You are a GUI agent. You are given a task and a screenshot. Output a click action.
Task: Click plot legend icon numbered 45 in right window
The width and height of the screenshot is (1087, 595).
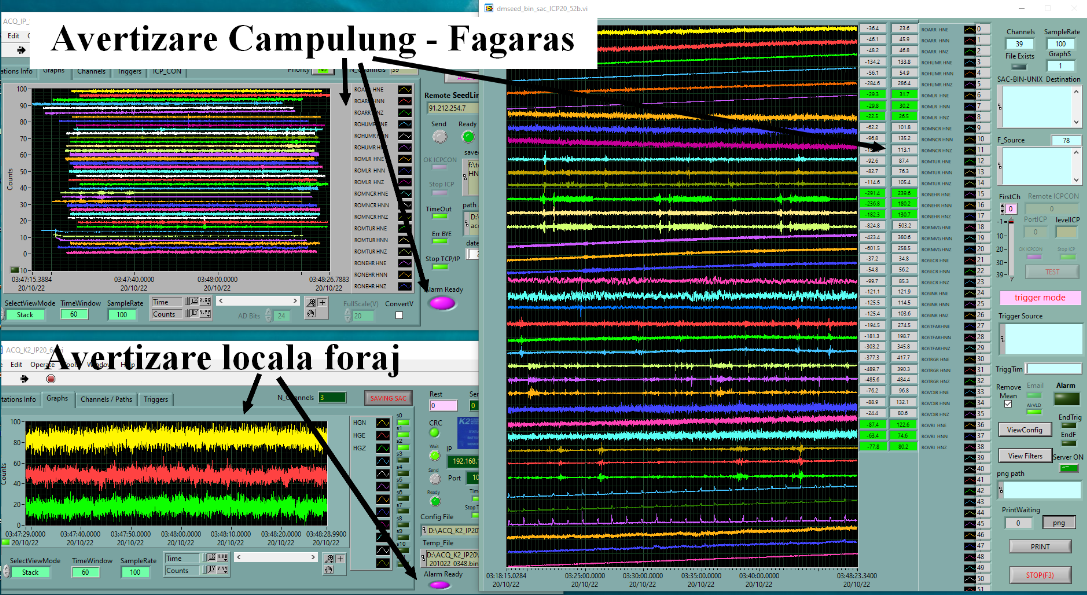coord(970,524)
